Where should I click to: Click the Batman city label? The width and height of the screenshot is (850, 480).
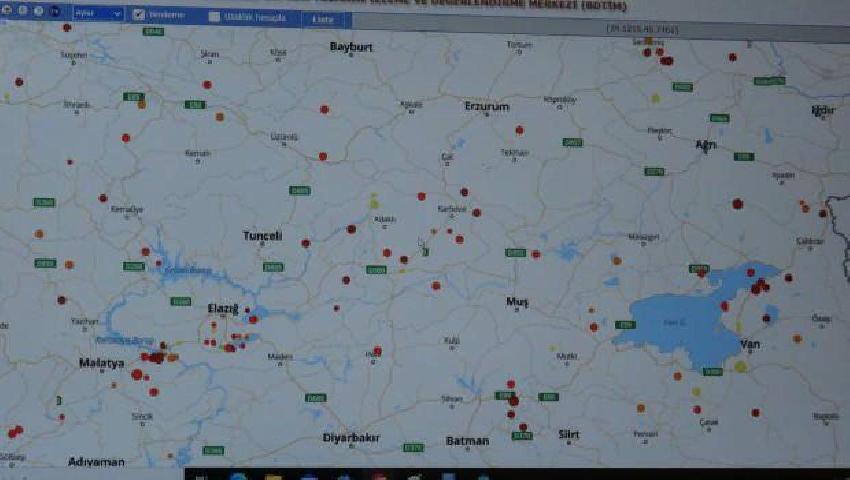pos(467,440)
